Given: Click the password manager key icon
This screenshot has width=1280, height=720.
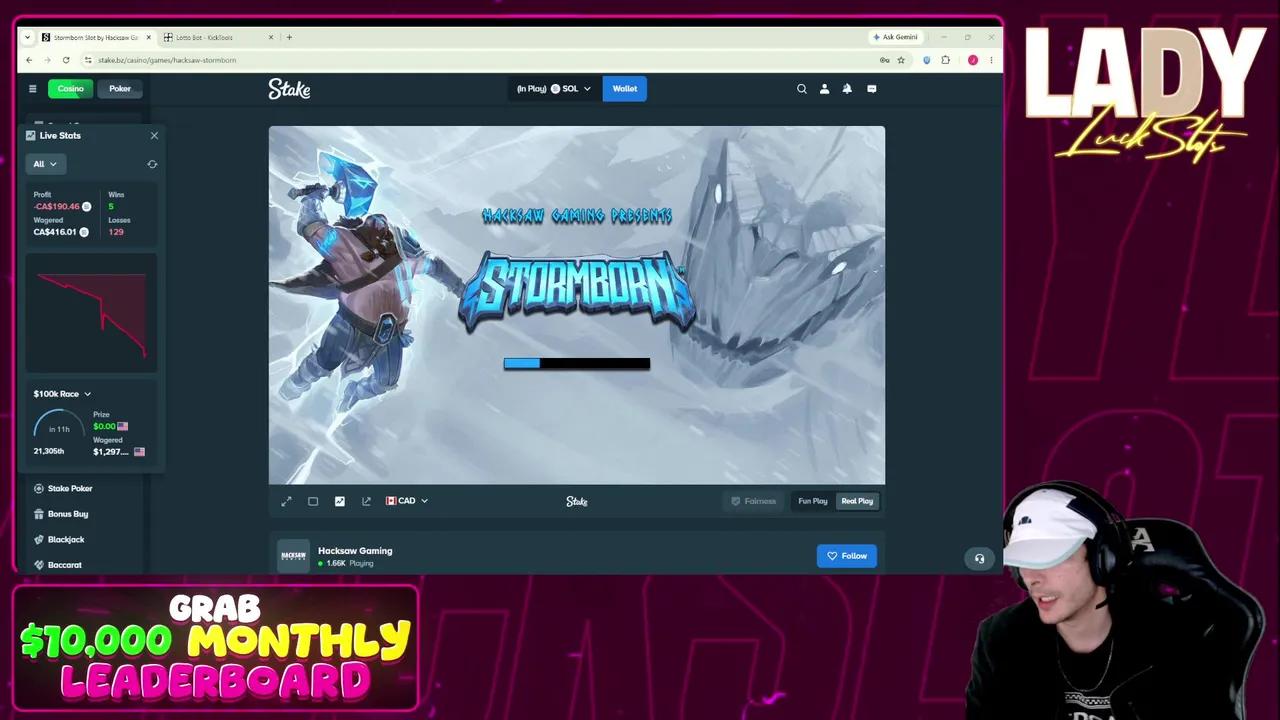Looking at the screenshot, I should coord(884,60).
